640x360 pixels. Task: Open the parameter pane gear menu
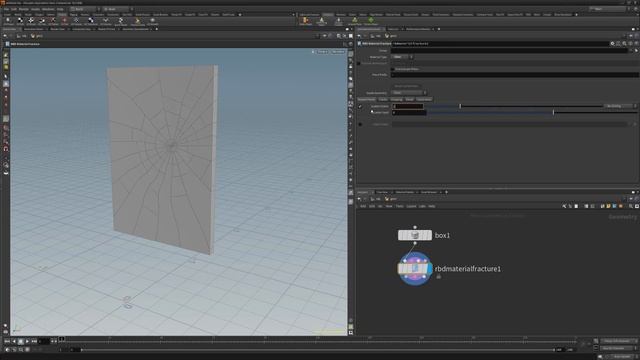pyautogui.click(x=612, y=43)
